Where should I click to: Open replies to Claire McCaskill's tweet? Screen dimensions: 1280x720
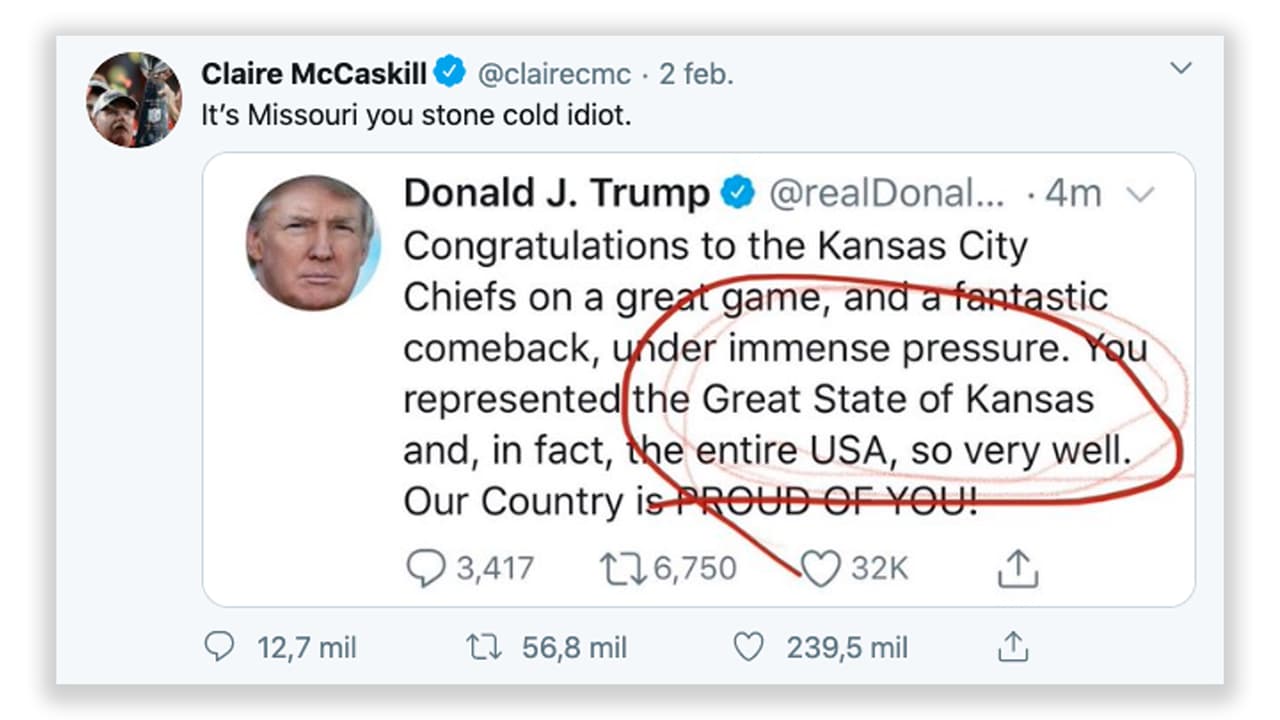(222, 647)
